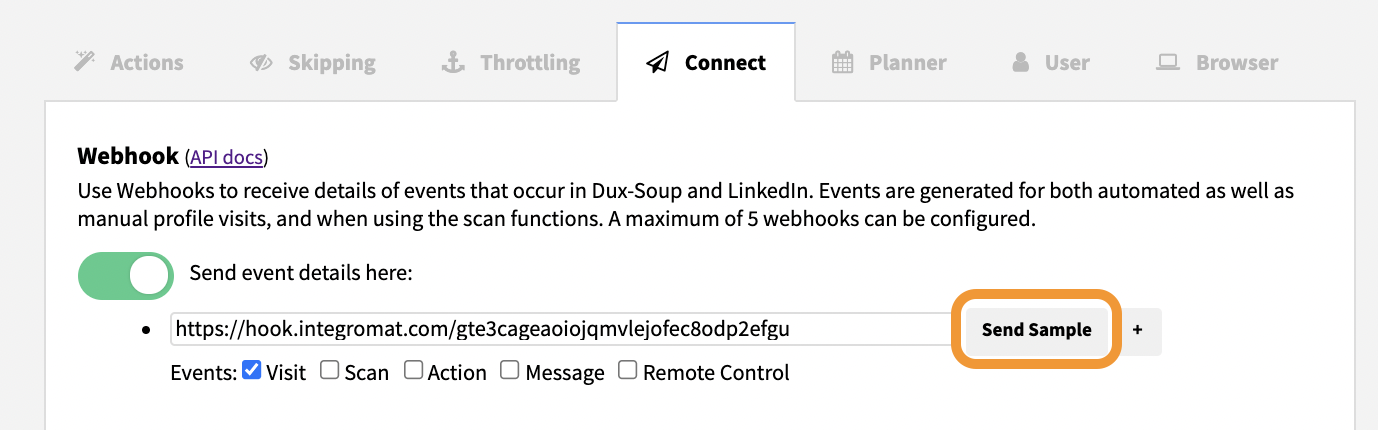This screenshot has width=1378, height=430.
Task: Uncheck the Visit event checkbox
Action: click(x=251, y=371)
